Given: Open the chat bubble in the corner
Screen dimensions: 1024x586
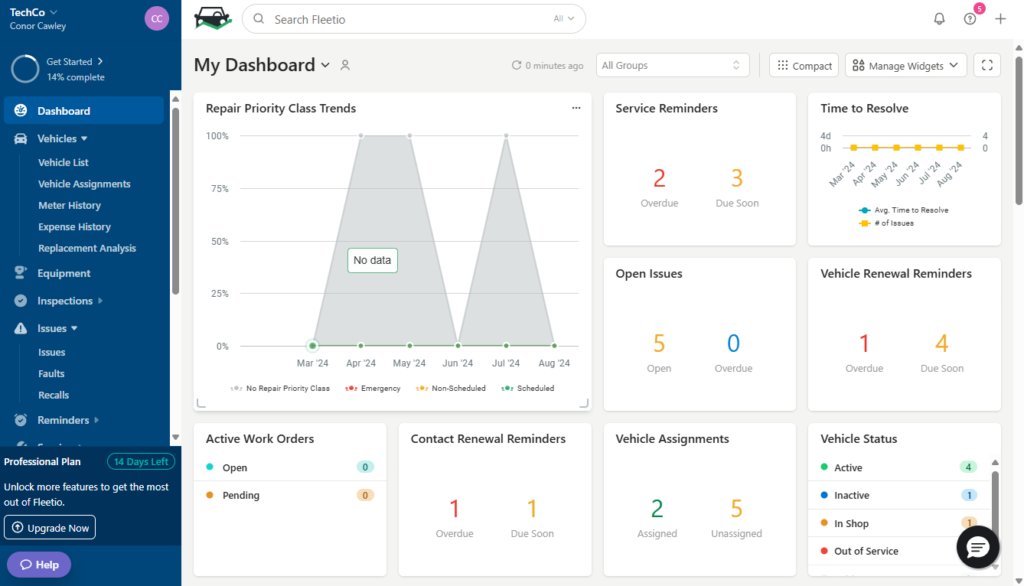Looking at the screenshot, I should tap(977, 547).
